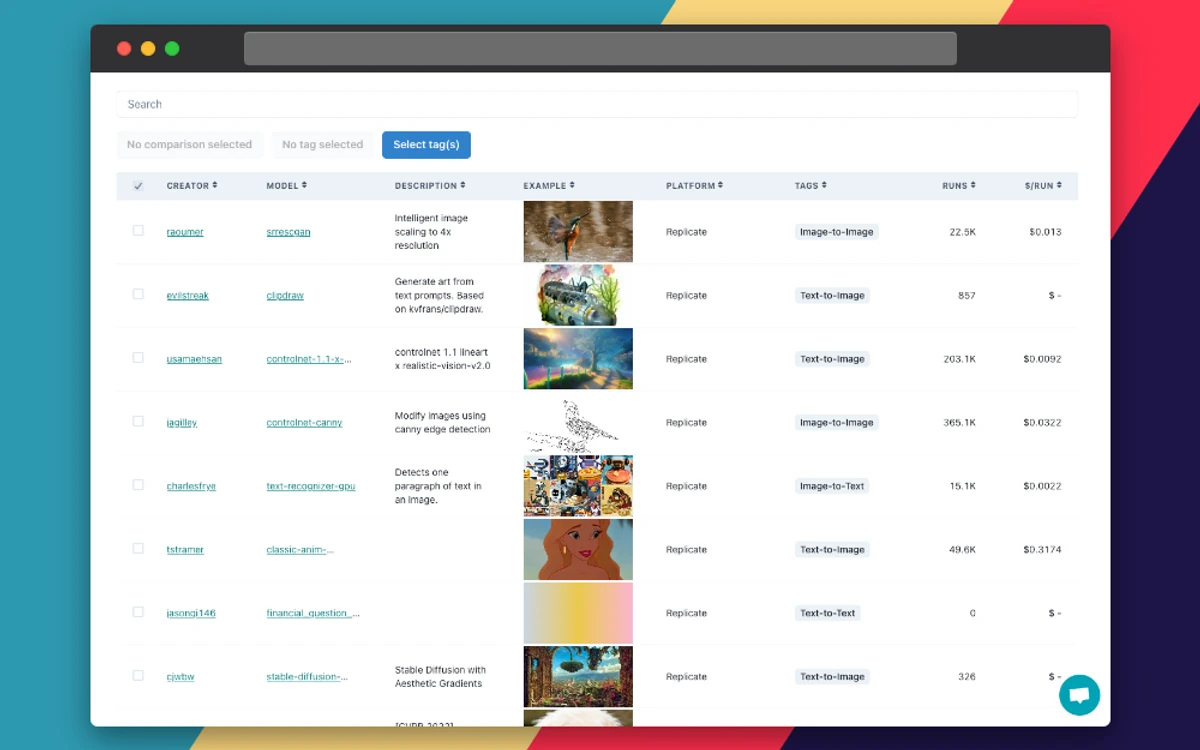1200x750 pixels.
Task: Check the tstramer row checkbox
Action: pos(138,548)
